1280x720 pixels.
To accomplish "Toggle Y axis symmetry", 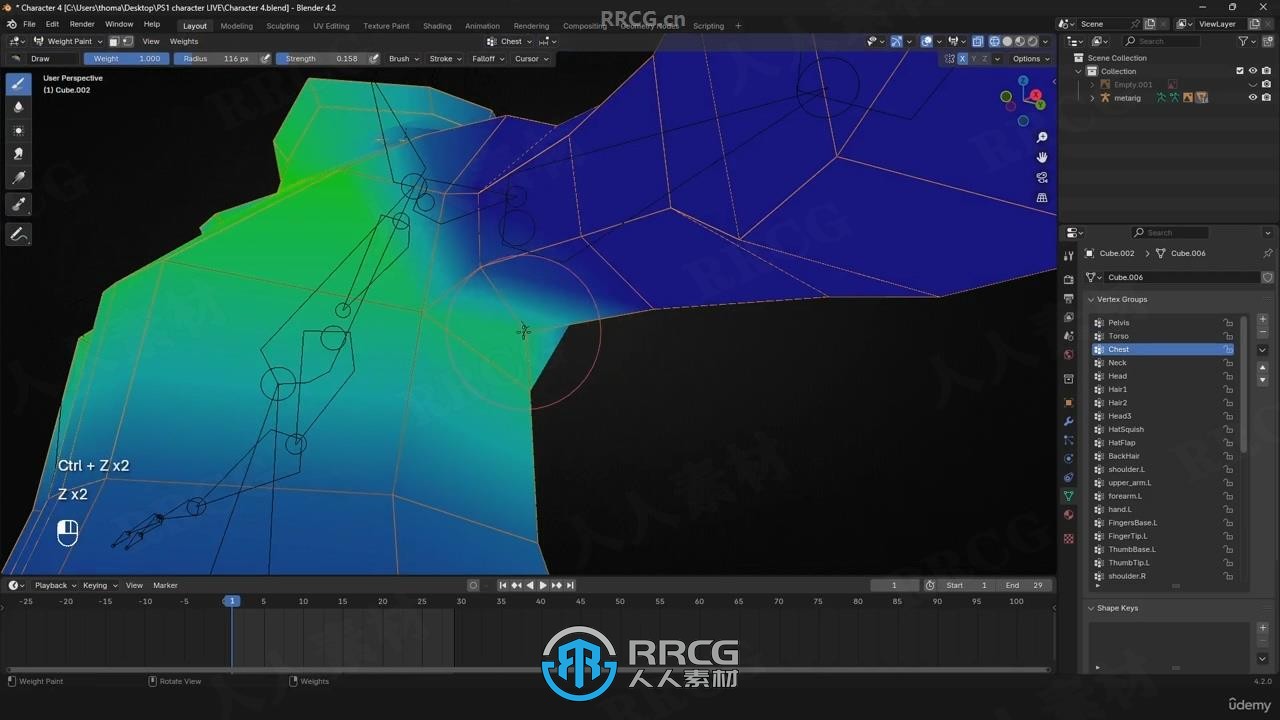I will pyautogui.click(x=973, y=59).
